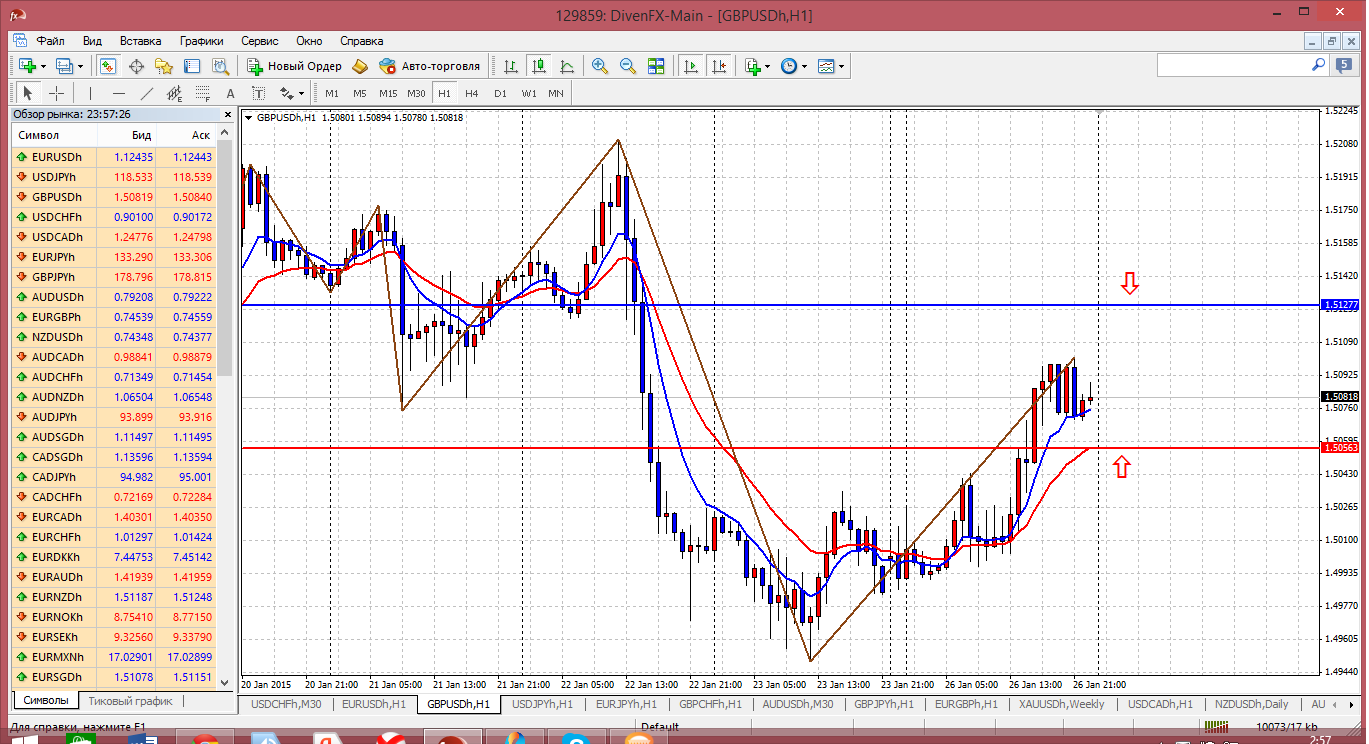Switch chart to bar chart mode

511,66
